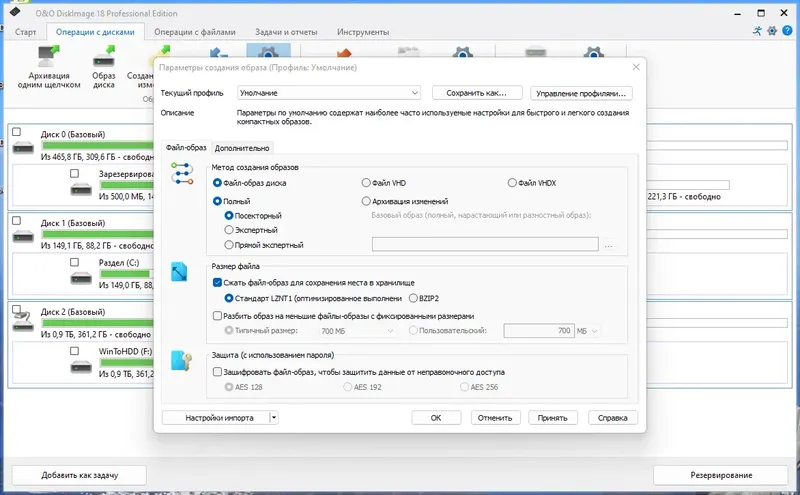Viewport: 800px width, 495px height.
Task: Click the 'Сохранить как...' button
Action: pyautogui.click(x=477, y=93)
